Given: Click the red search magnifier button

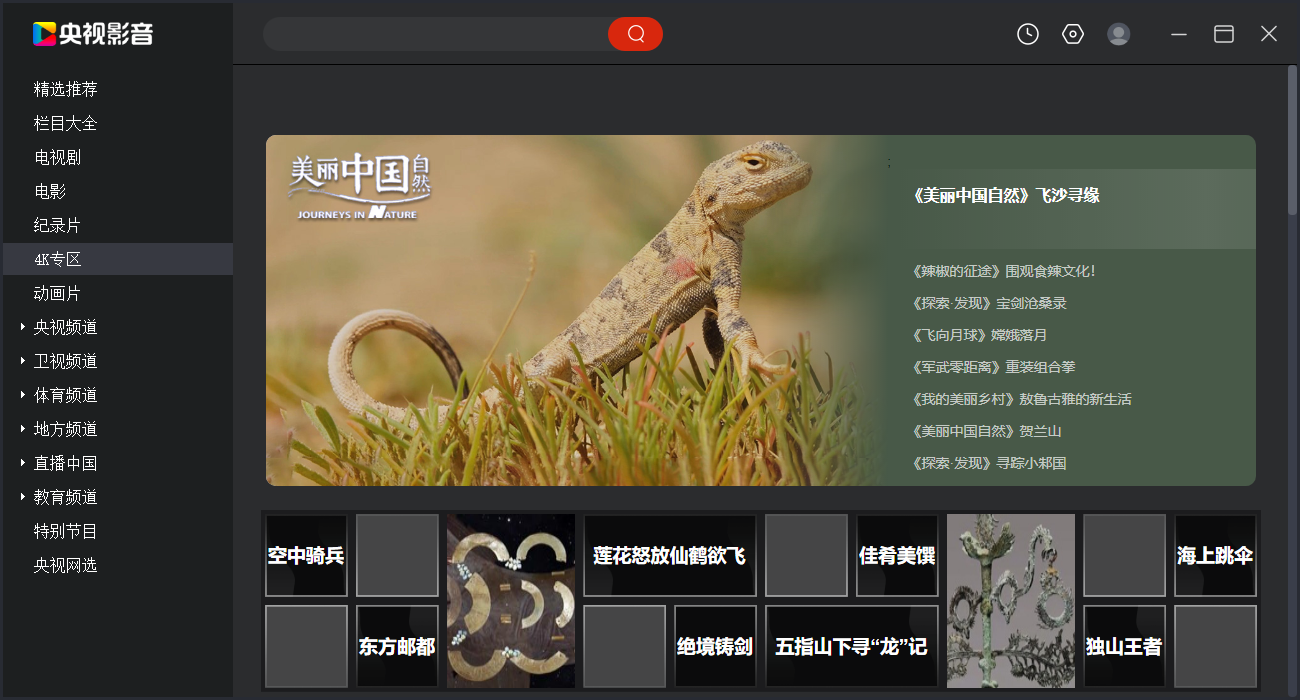Looking at the screenshot, I should click(x=635, y=34).
